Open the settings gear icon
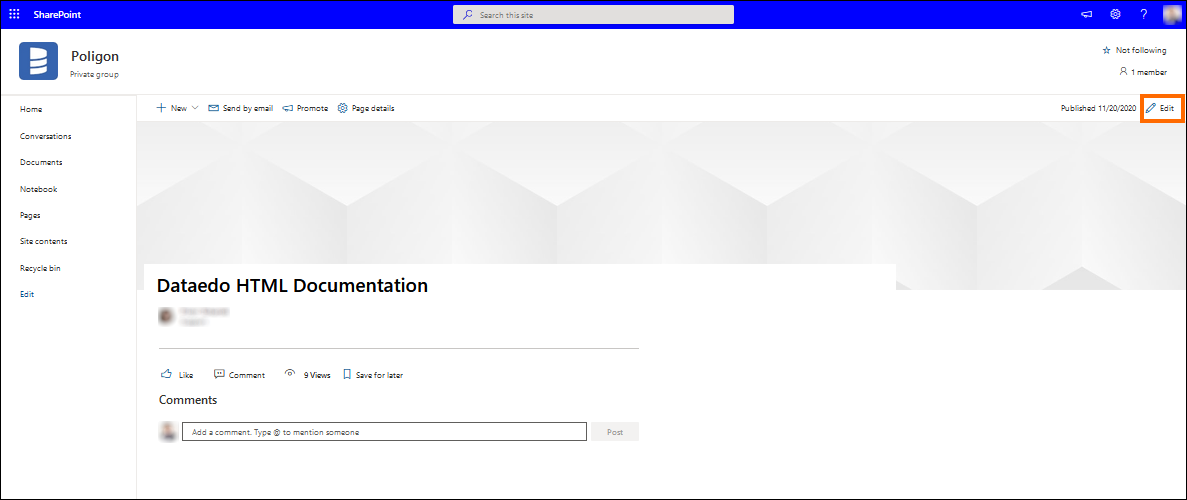 click(x=1115, y=14)
